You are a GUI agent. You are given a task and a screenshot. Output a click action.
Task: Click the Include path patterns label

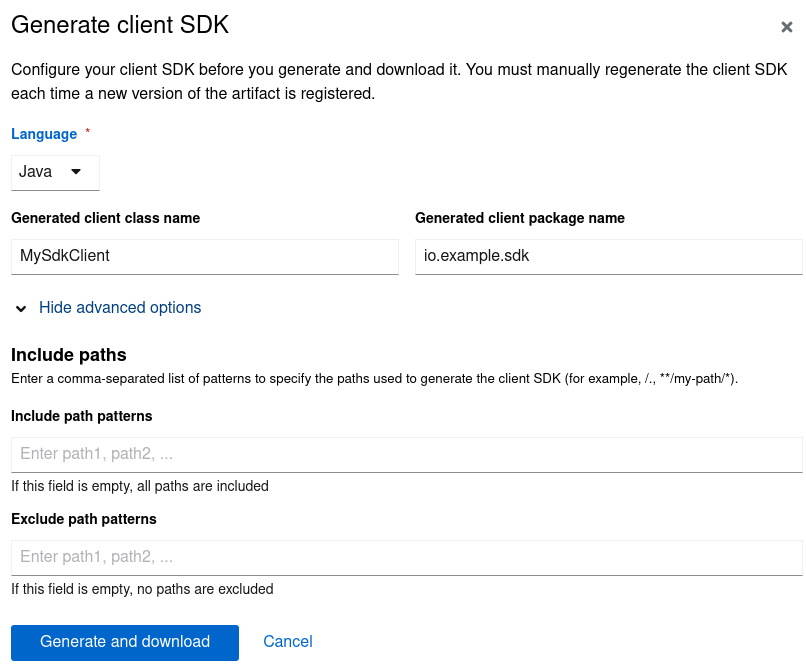click(x=81, y=416)
